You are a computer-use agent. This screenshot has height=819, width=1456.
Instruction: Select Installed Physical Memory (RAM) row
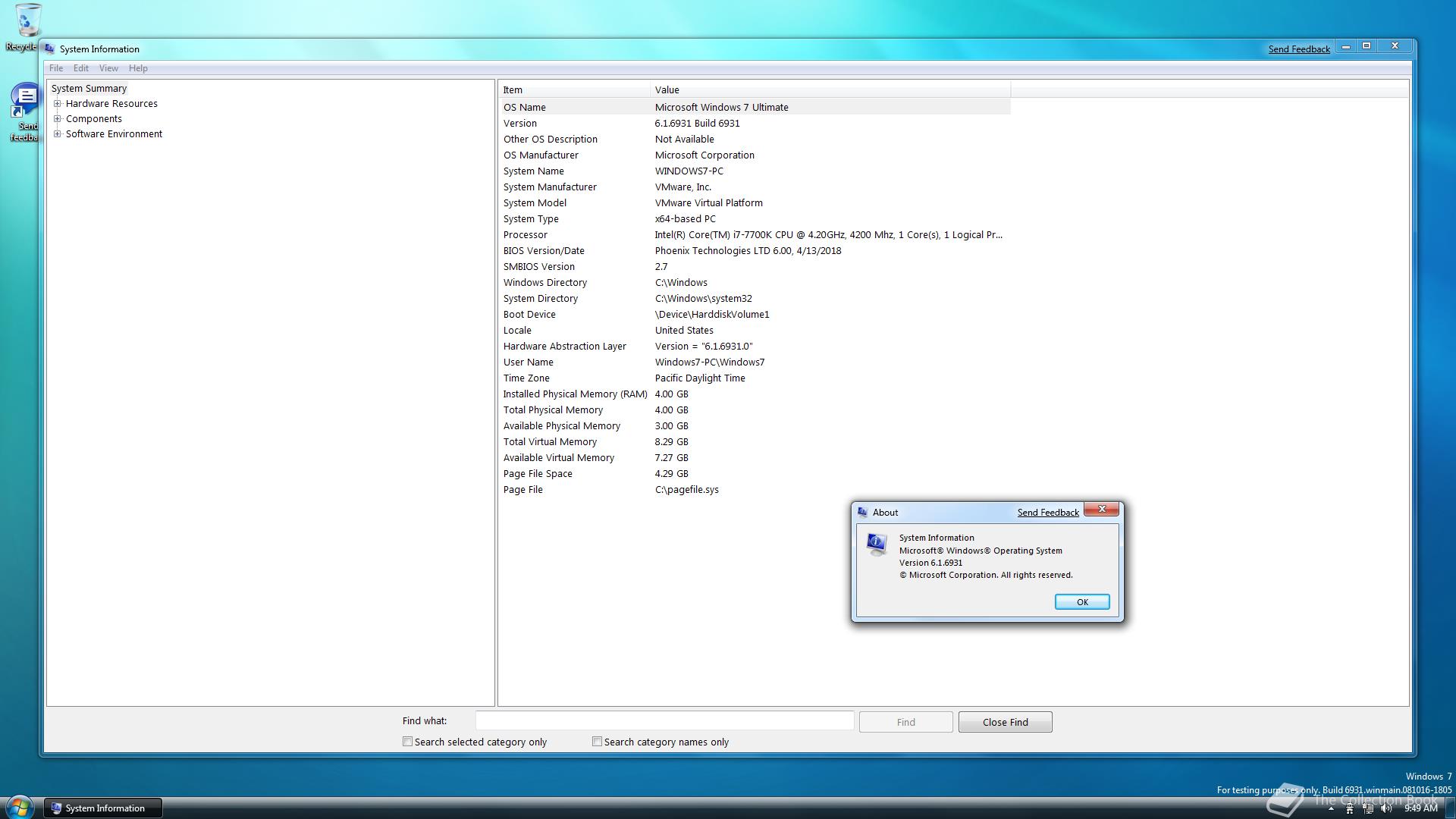pos(755,394)
